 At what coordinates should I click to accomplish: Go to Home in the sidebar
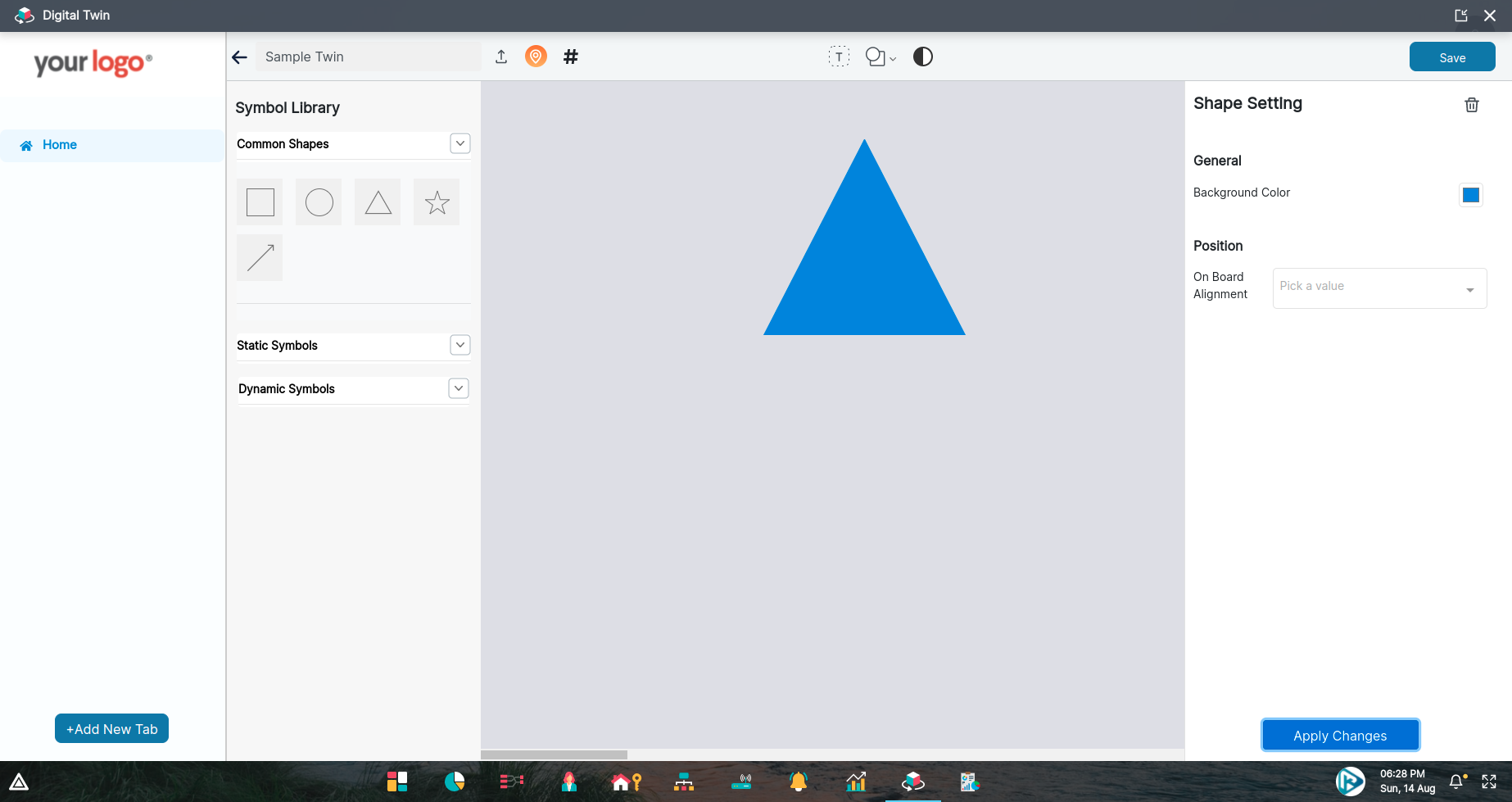(59, 145)
